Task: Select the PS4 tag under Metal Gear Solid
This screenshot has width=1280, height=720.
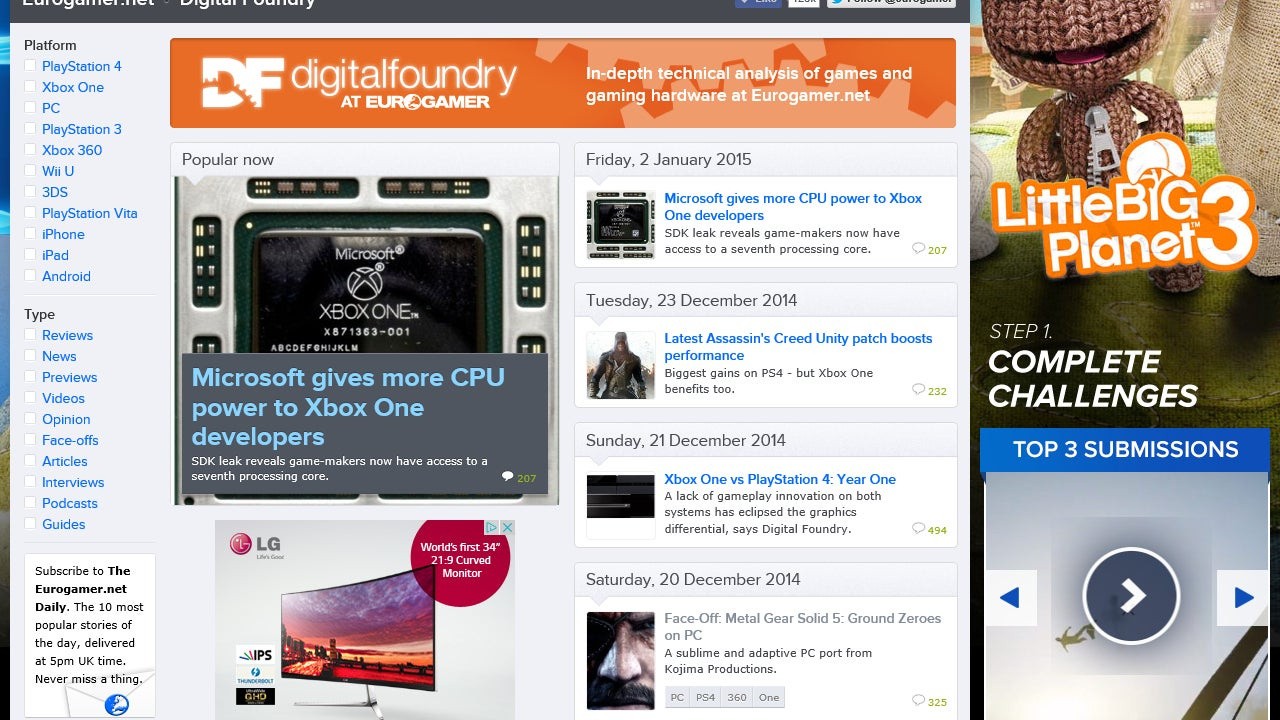Action: coord(705,697)
